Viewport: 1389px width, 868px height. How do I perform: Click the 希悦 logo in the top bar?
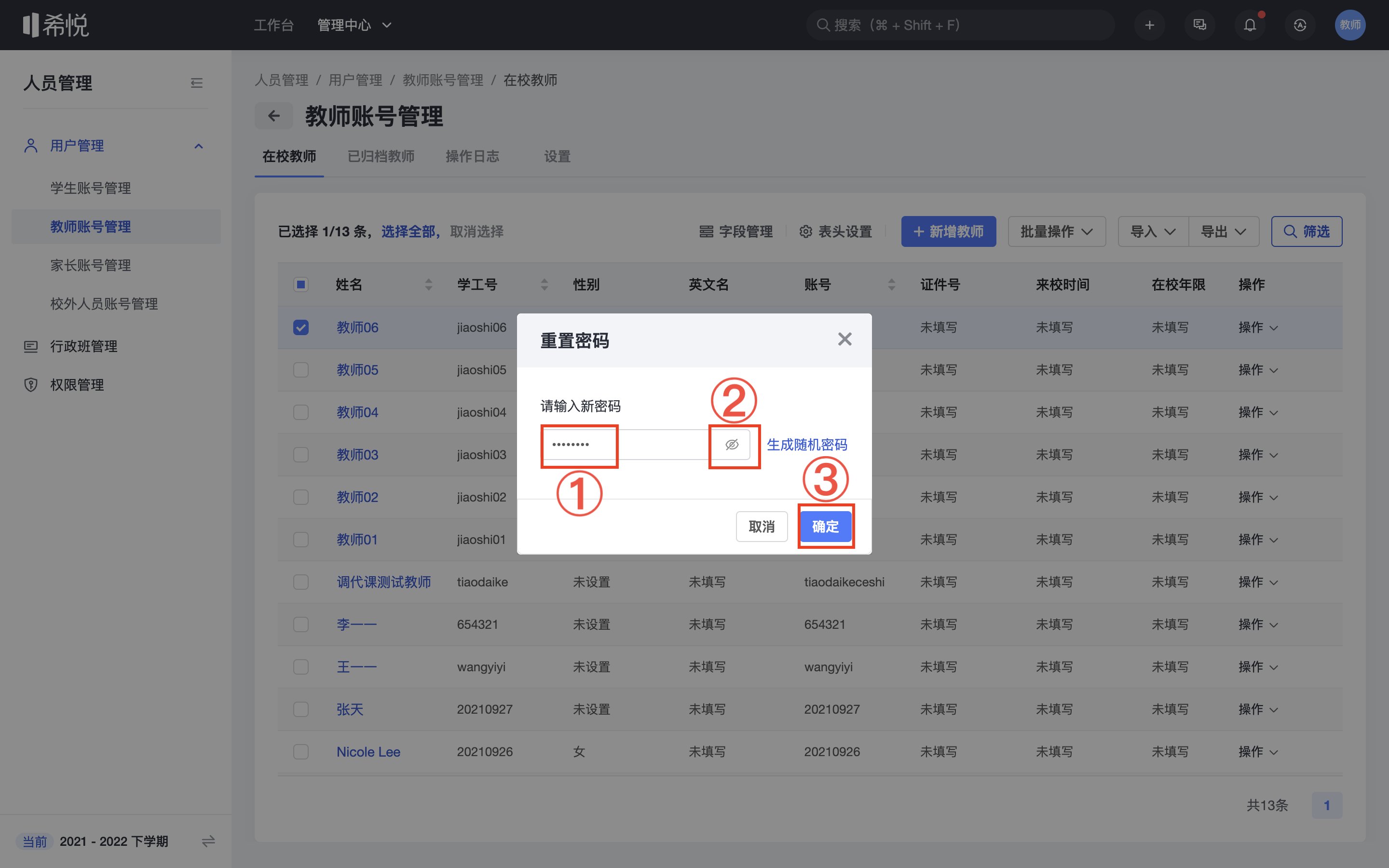55,25
